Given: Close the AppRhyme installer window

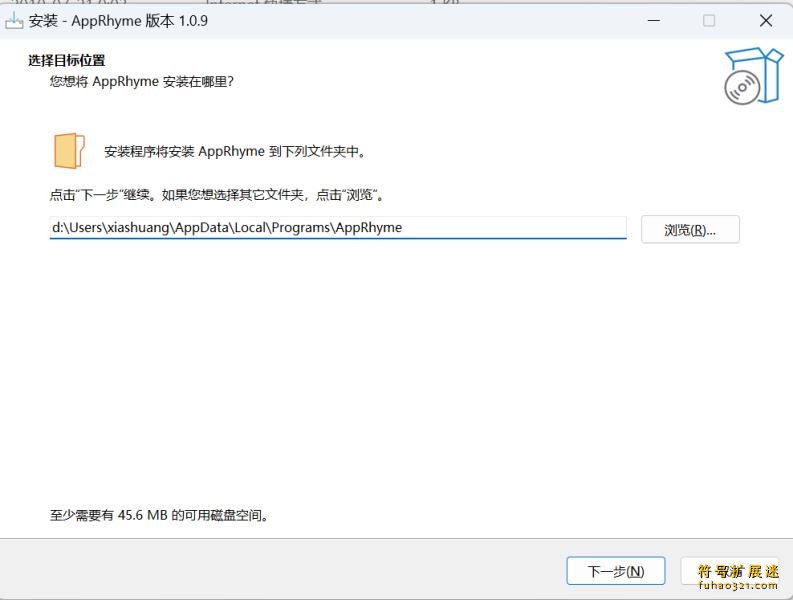Looking at the screenshot, I should point(766,21).
